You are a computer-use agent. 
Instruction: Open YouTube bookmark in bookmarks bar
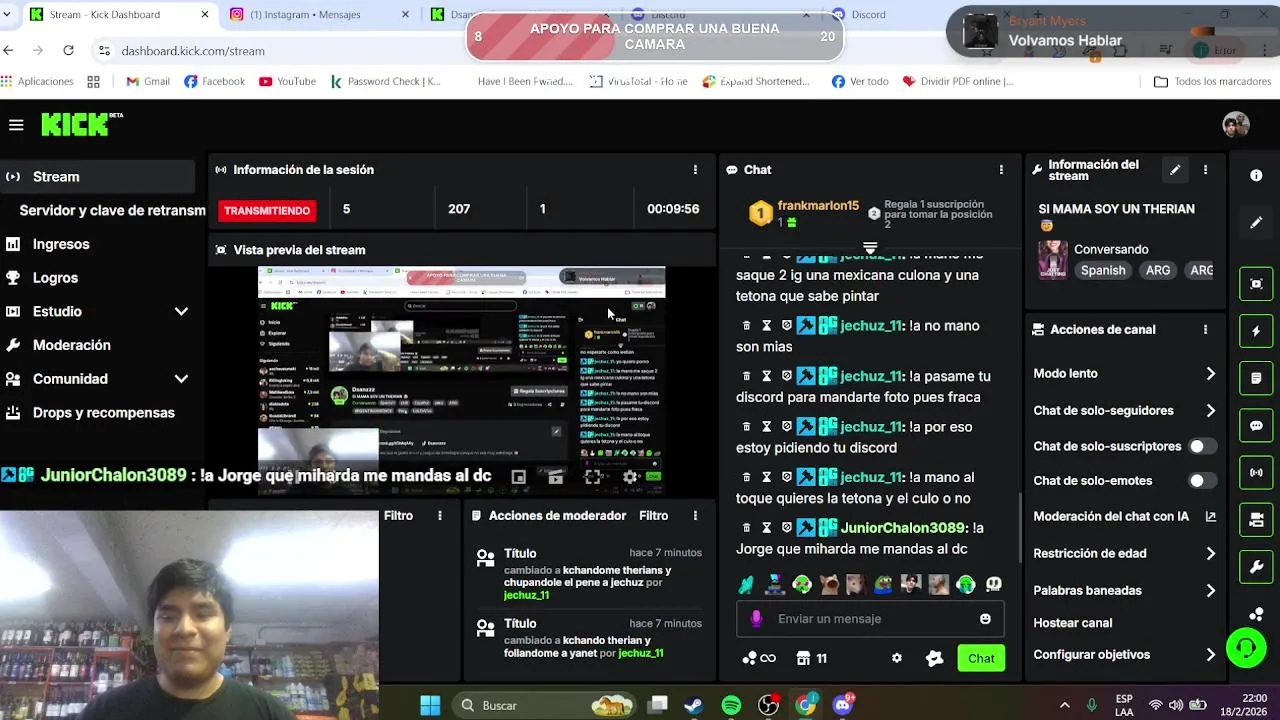[x=287, y=82]
